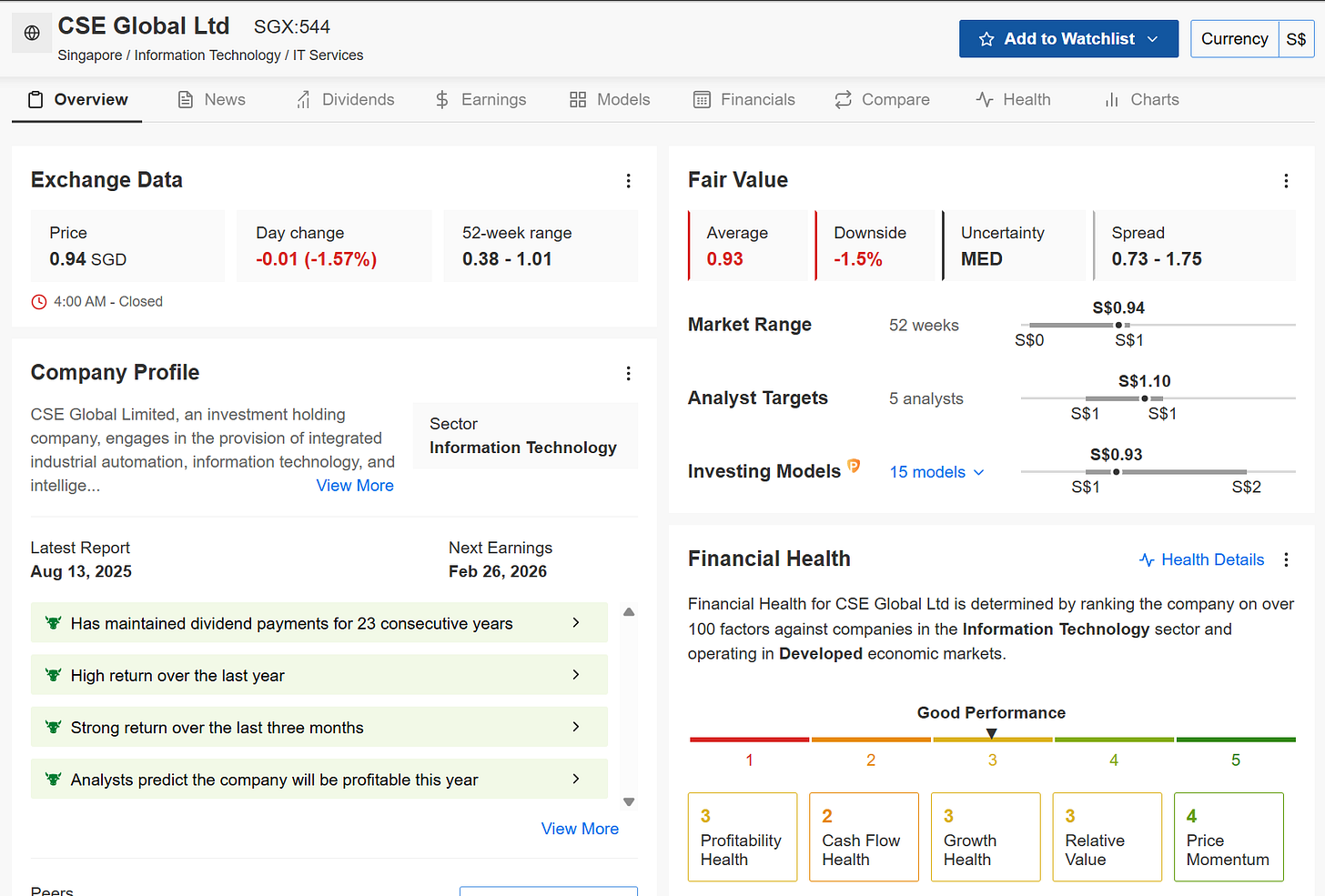
Task: Click View More below insights list
Action: point(580,829)
